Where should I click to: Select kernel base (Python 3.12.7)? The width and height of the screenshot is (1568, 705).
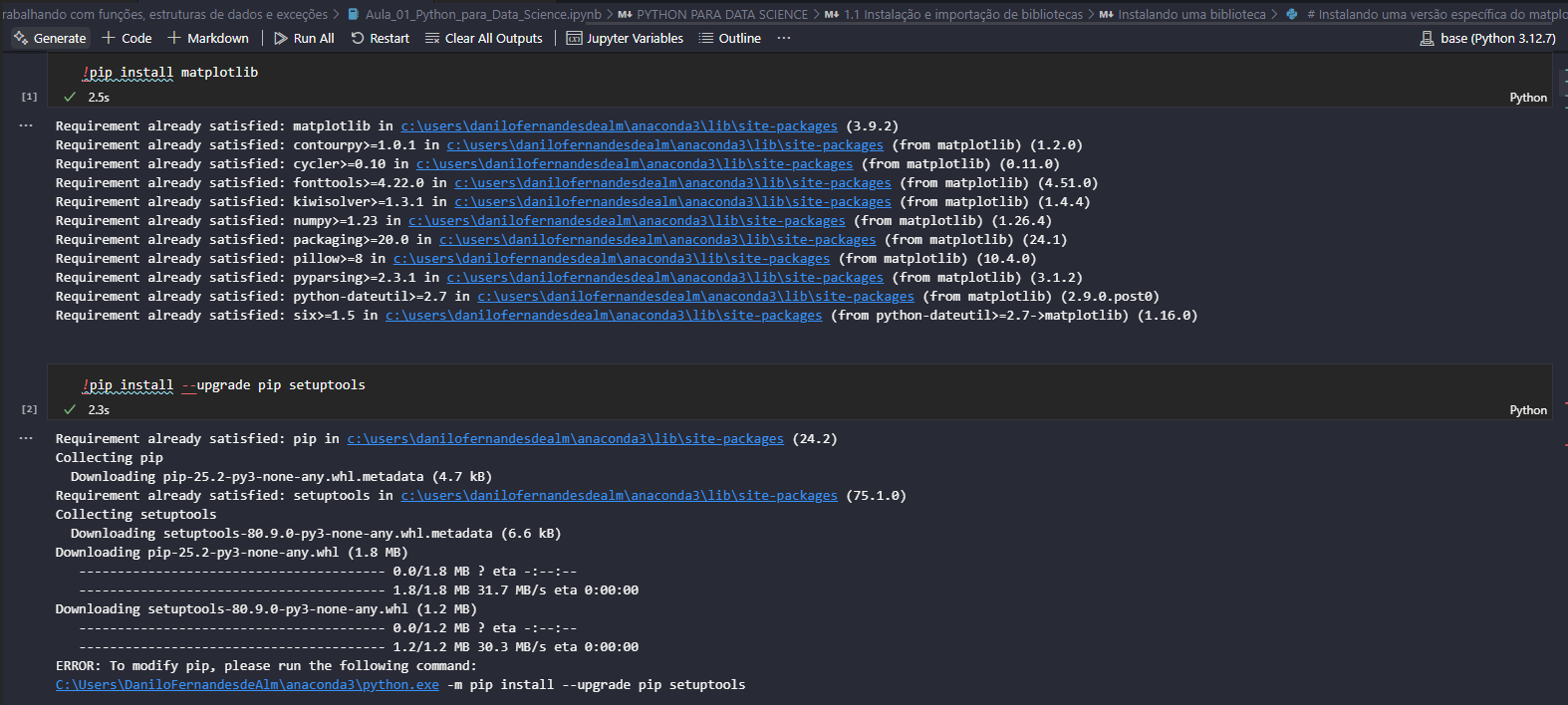click(x=1487, y=38)
